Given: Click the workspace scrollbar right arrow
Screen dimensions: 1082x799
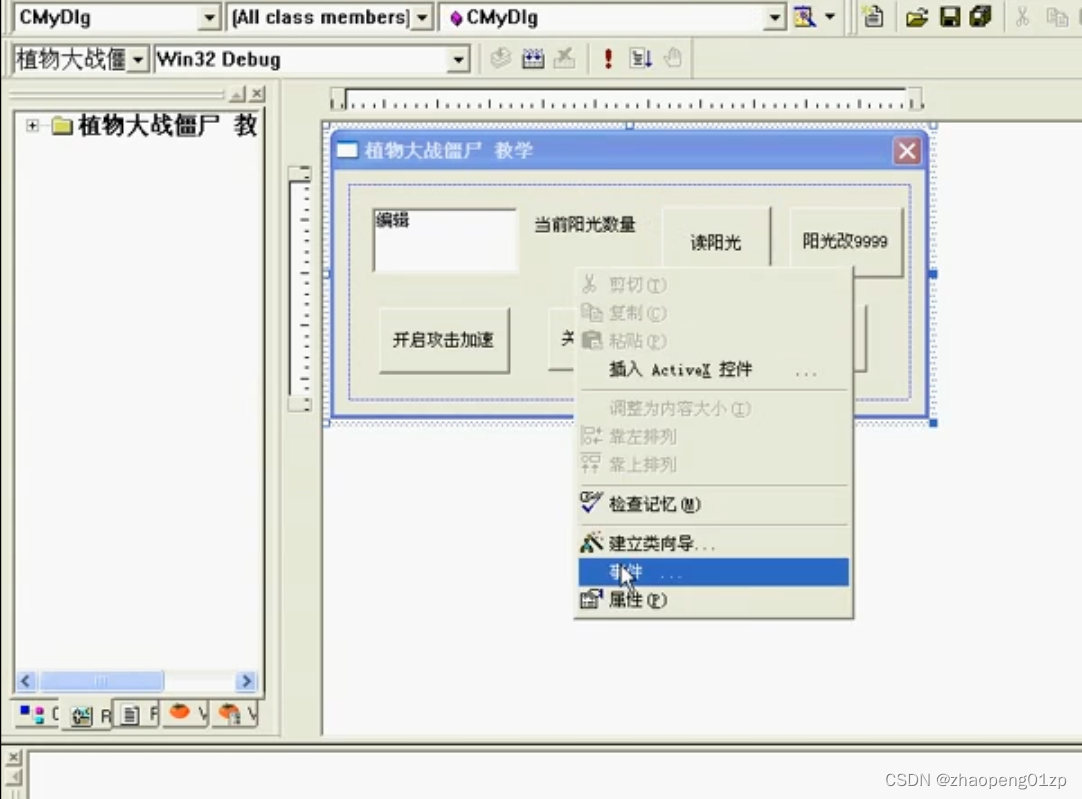Looking at the screenshot, I should [246, 681].
